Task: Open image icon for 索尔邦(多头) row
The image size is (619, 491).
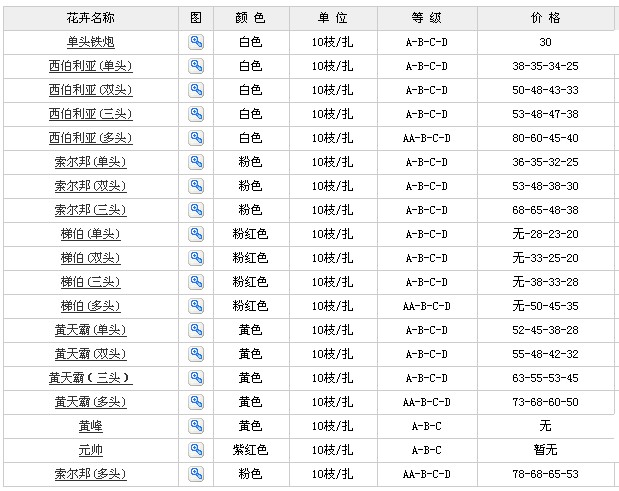Action: click(196, 474)
